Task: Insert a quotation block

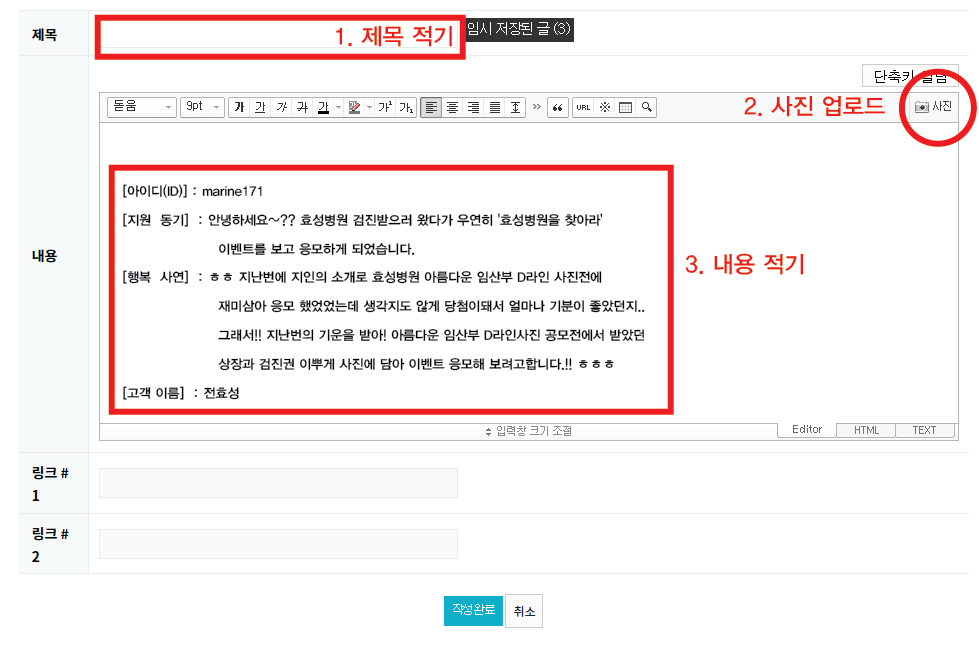Action: click(557, 107)
